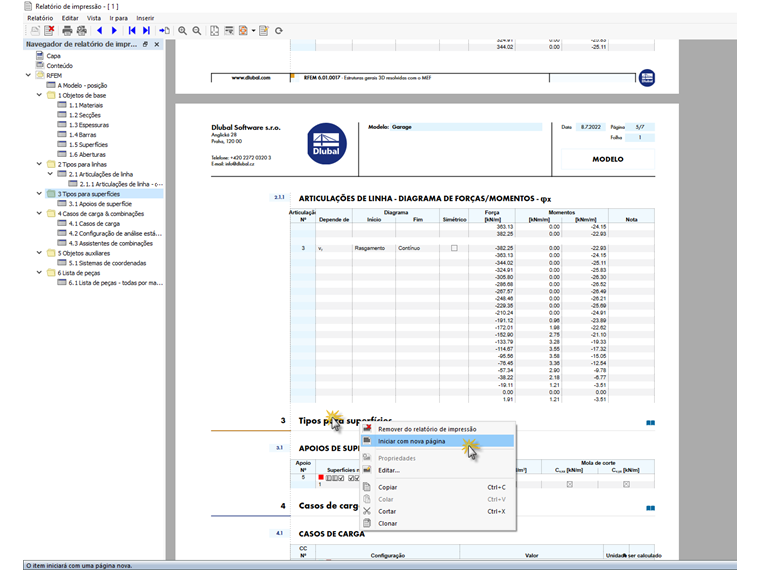Open the Relatório menu
The width and height of the screenshot is (760, 570).
pos(40,18)
